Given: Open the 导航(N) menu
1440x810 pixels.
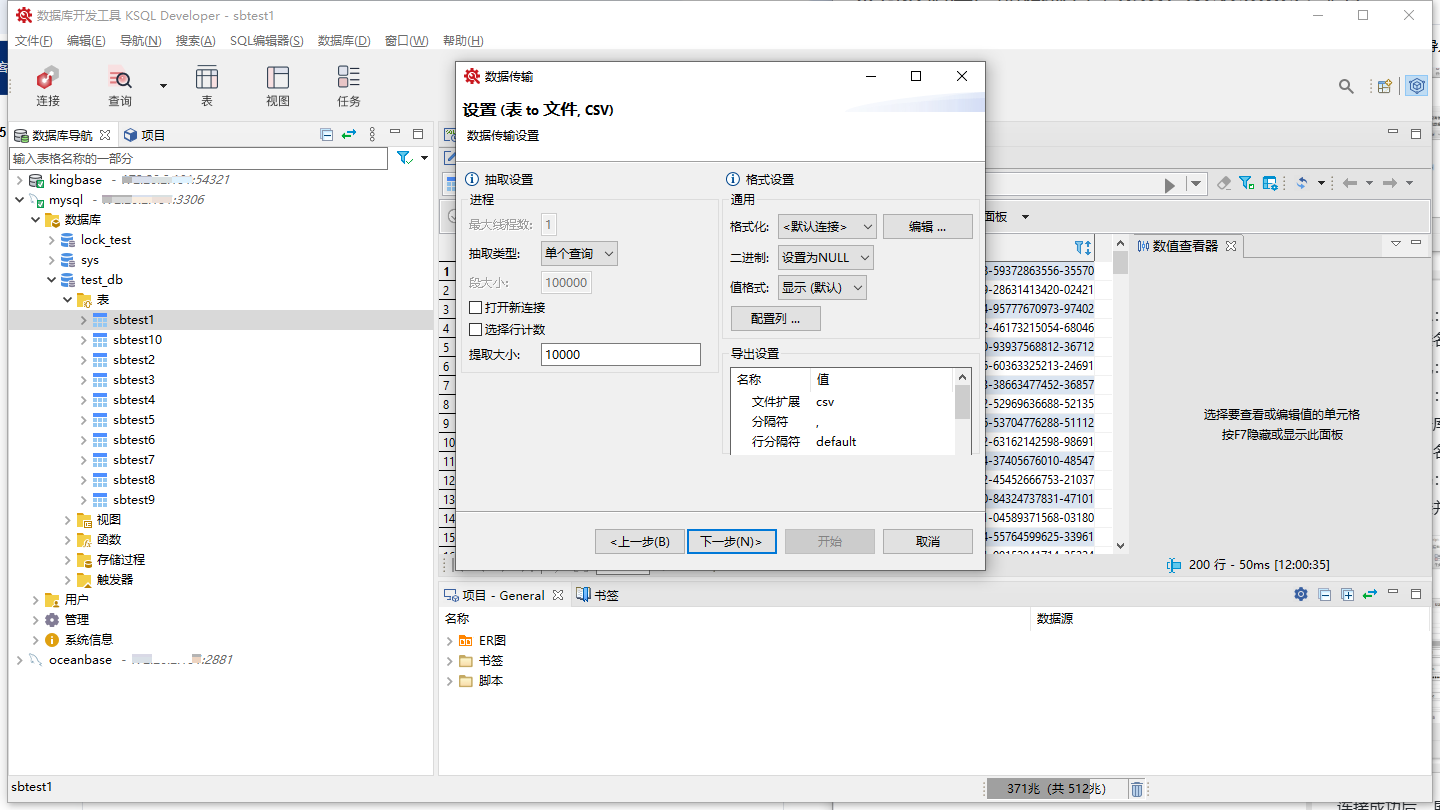Looking at the screenshot, I should (141, 41).
